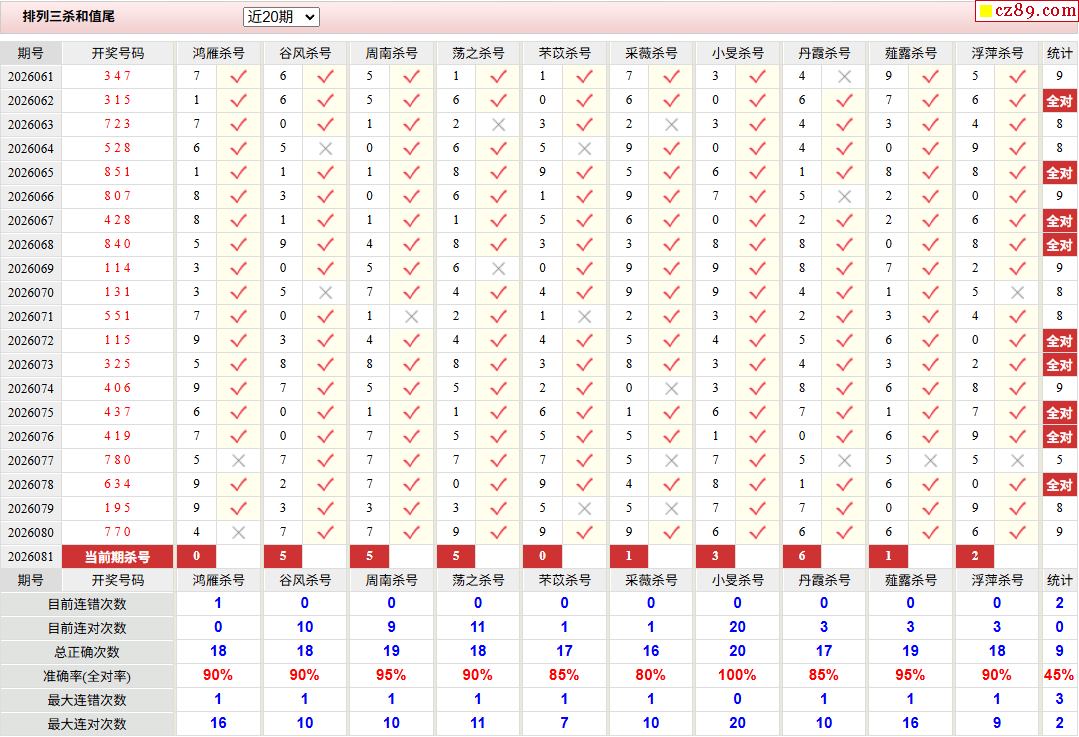Image resolution: width=1079 pixels, height=737 pixels.
Task: Click the 全对 badge in row 2026065
Action: coord(1059,173)
